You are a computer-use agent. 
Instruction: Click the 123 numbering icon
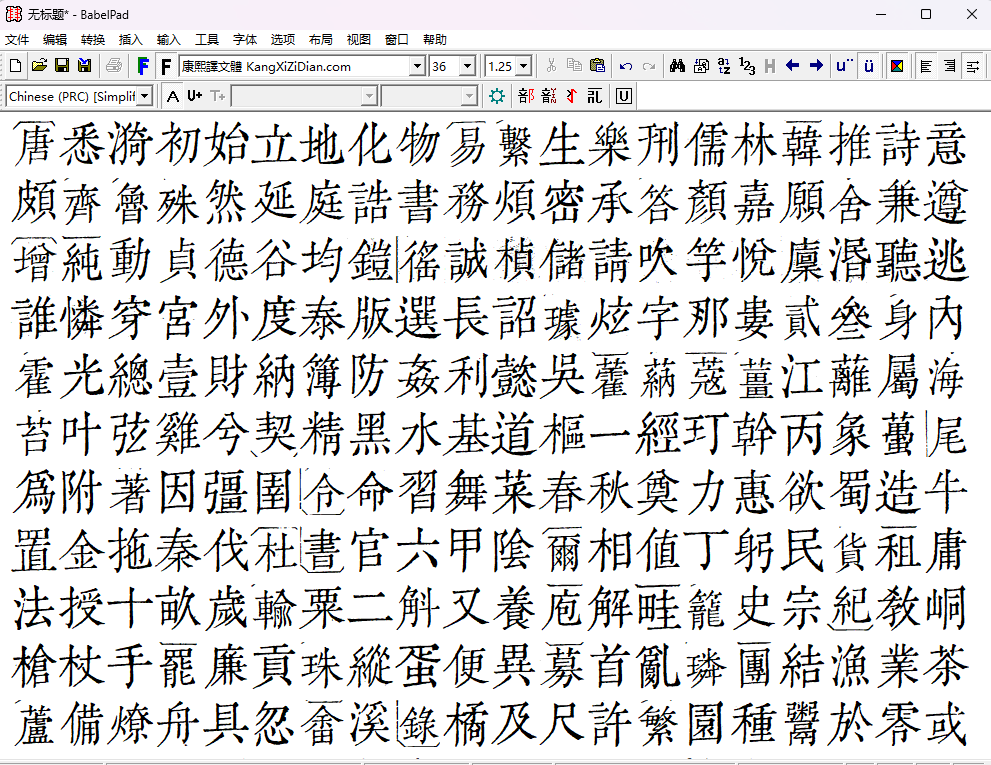747,66
